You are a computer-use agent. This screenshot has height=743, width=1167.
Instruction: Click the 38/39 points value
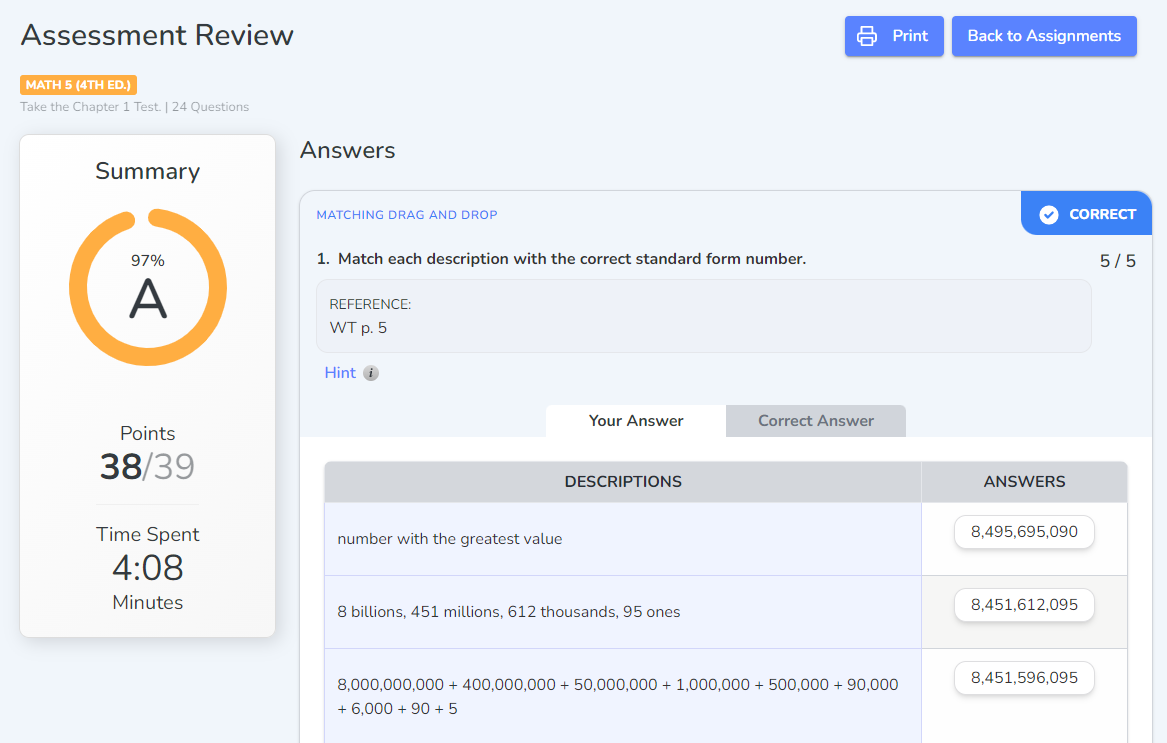click(x=147, y=467)
